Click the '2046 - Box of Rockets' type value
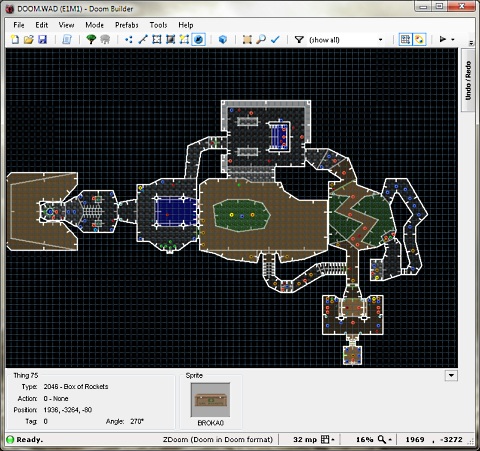The image size is (480, 451). point(76,387)
